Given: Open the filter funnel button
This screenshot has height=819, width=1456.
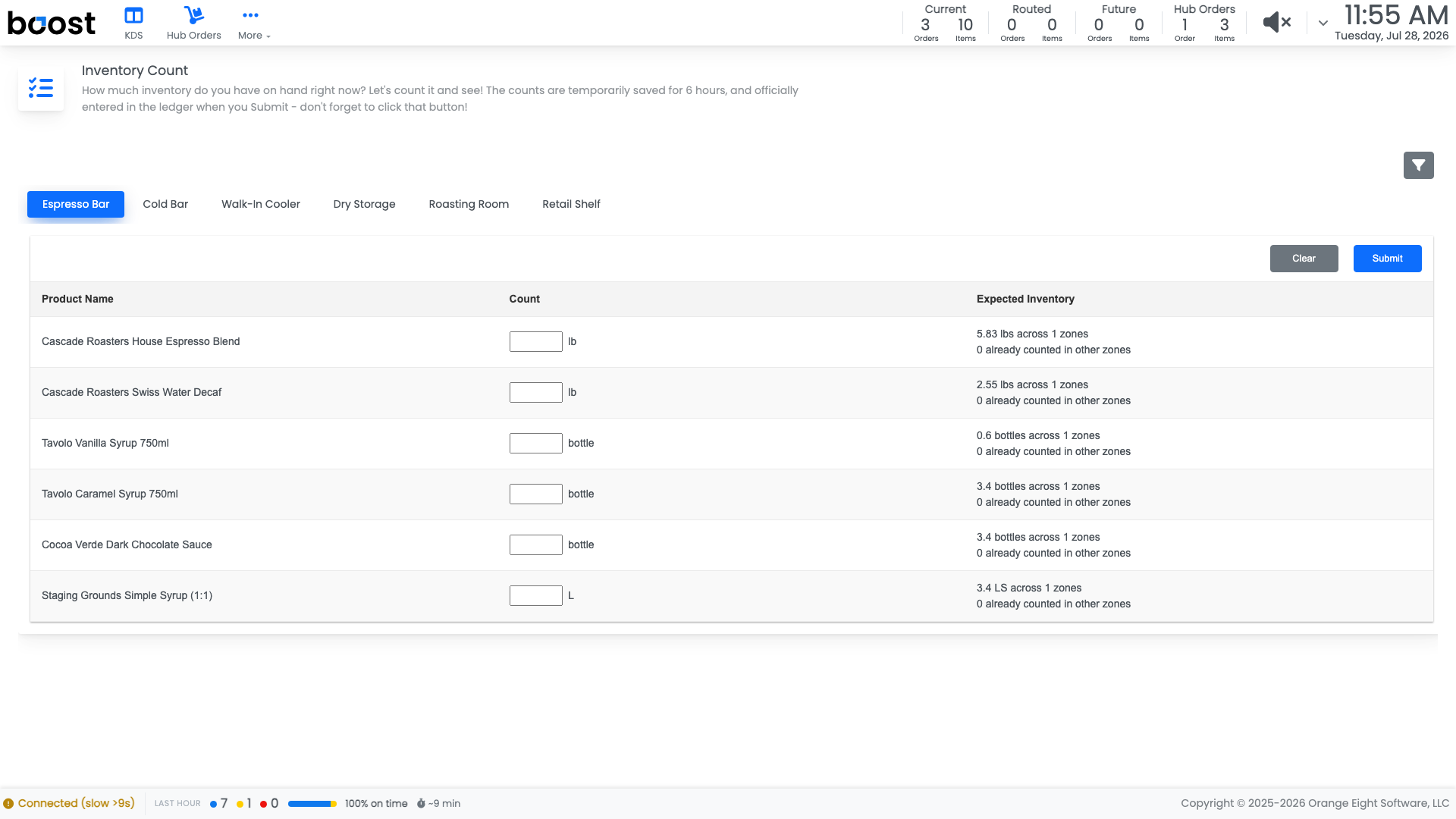Looking at the screenshot, I should pos(1419,165).
